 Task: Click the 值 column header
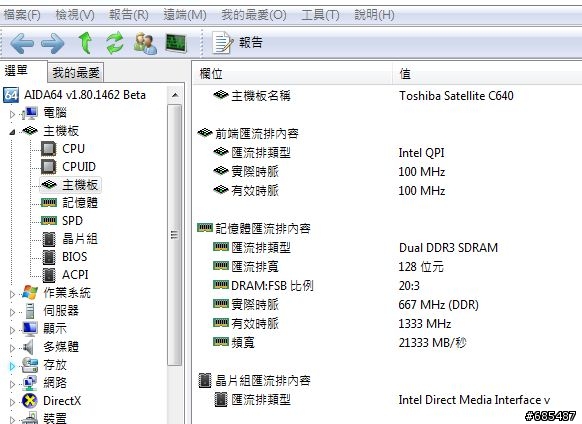coord(487,74)
